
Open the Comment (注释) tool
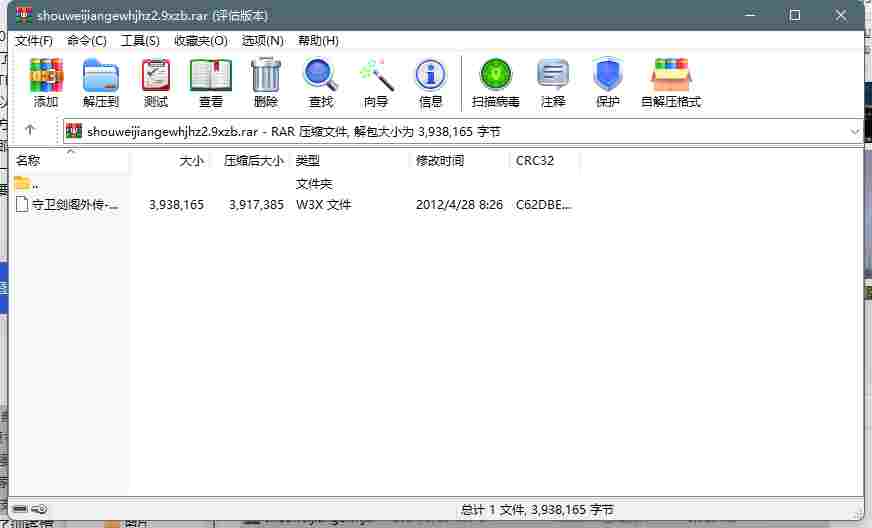pyautogui.click(x=553, y=83)
